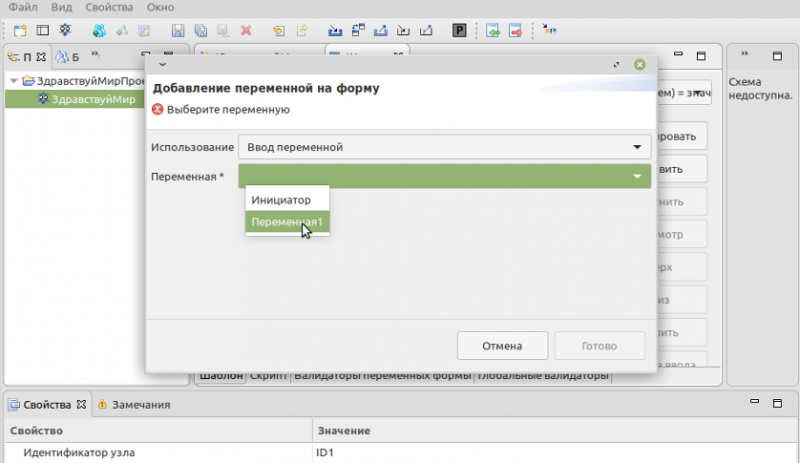This screenshot has height=463, width=800.
Task: Collapse the ЗдравствуйМирПрое project tree node
Action: 14,81
